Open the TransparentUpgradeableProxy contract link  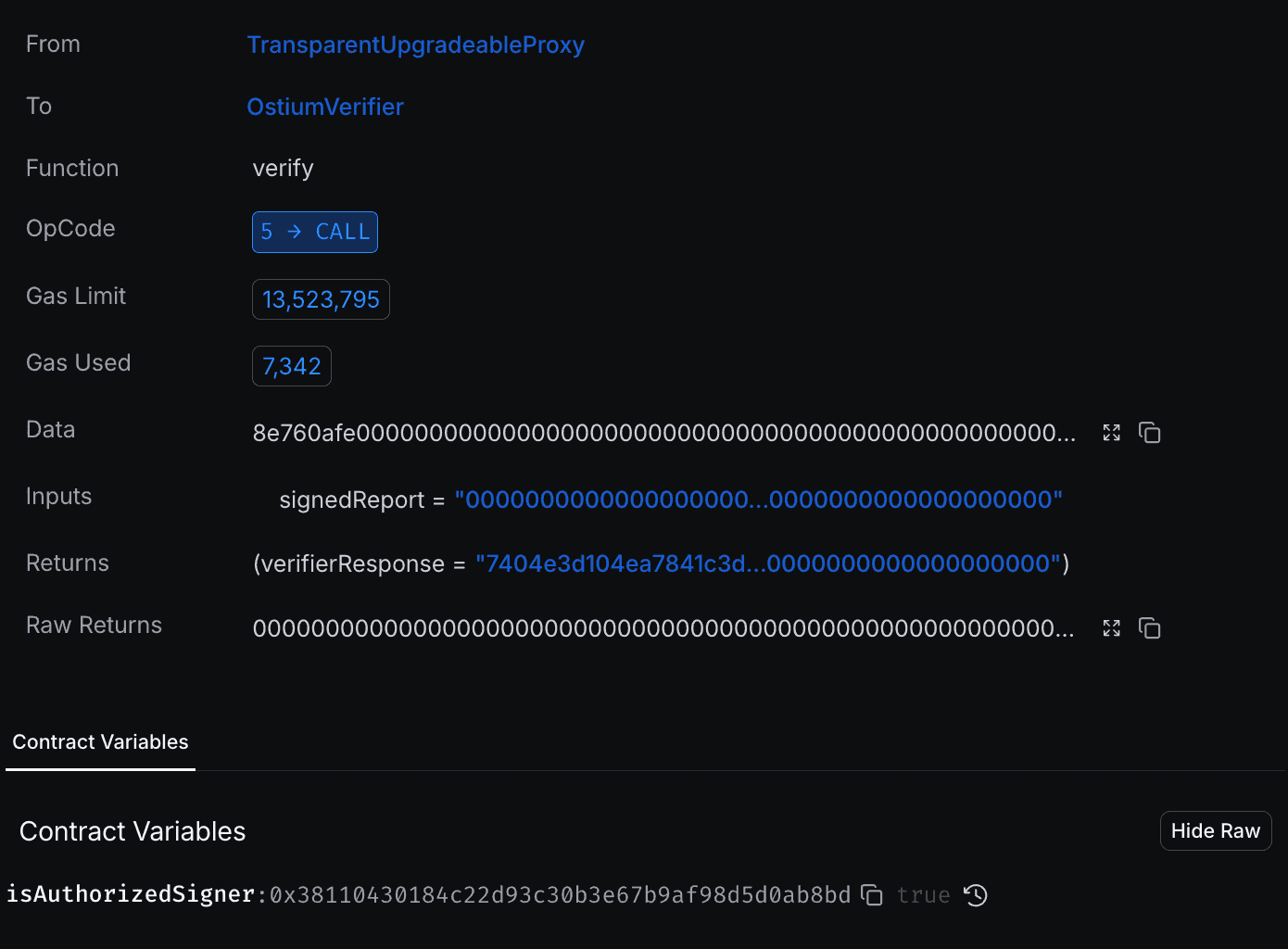click(x=416, y=44)
